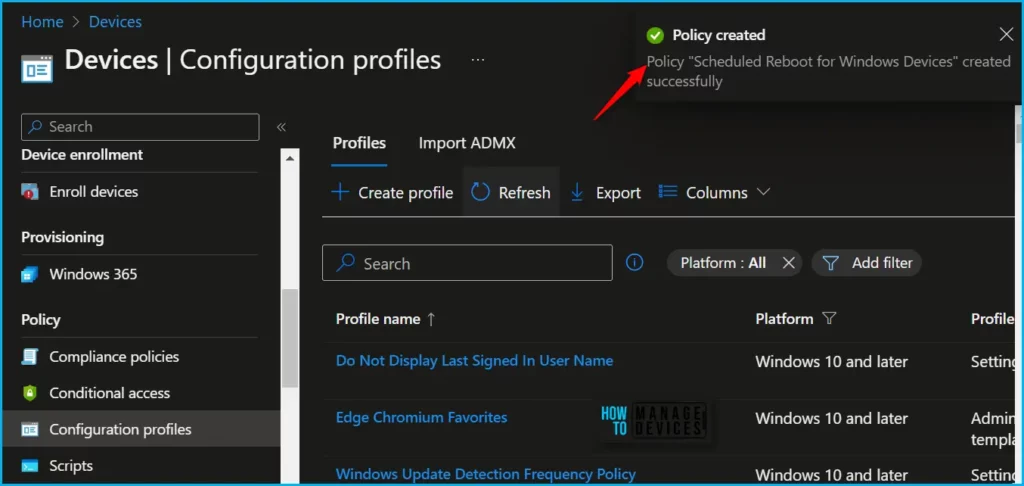Screen dimensions: 1024x486
Task: Click the Provisioning section heading
Action: coord(63,237)
